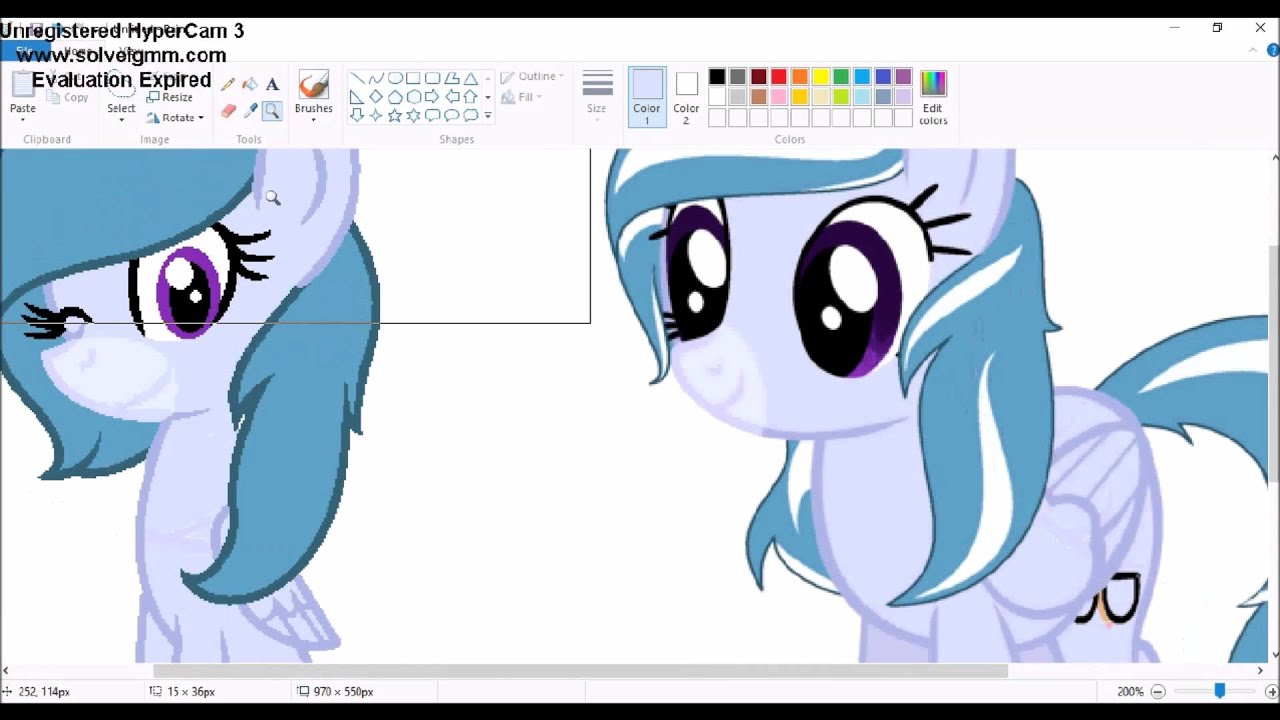The height and width of the screenshot is (720, 1280).
Task: Choose the Rounded rectangular callout shape
Action: 433,115
